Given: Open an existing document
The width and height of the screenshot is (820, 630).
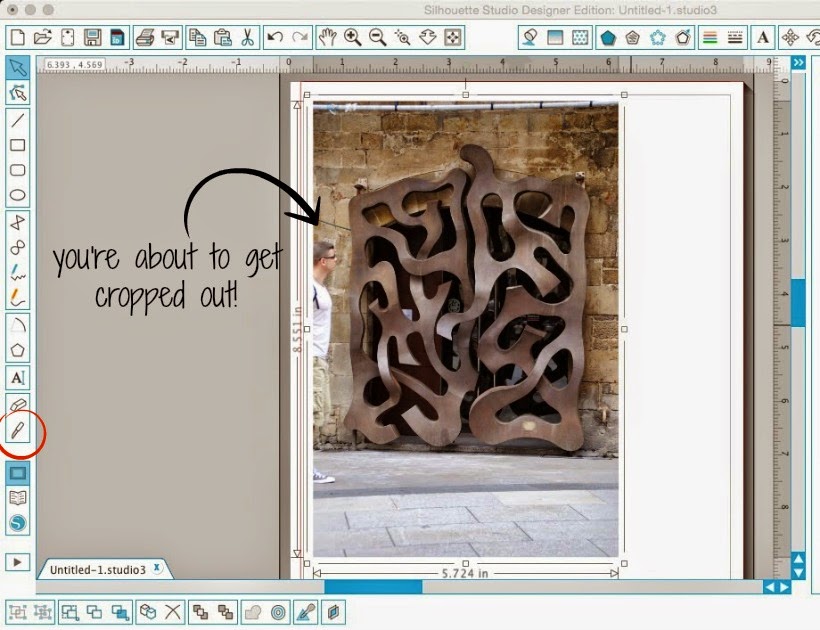Looking at the screenshot, I should coord(44,37).
